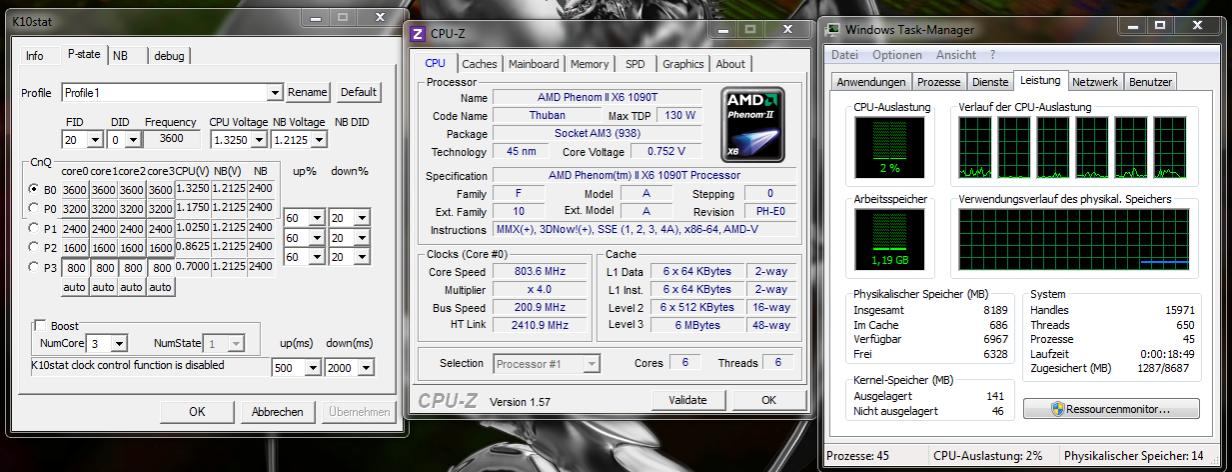Click the Frequency field showing 3600

tap(172, 139)
